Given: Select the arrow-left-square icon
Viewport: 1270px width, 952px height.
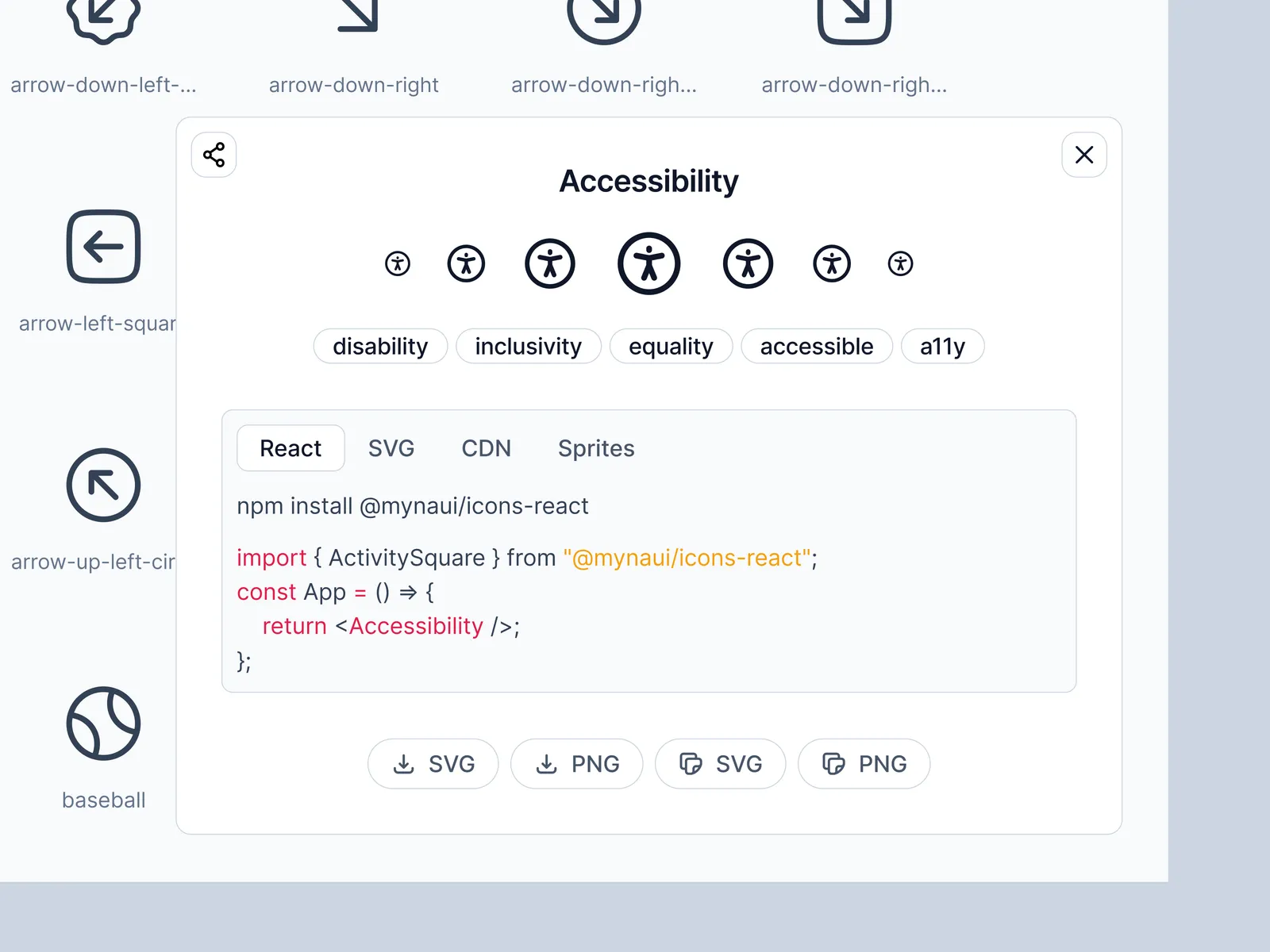Looking at the screenshot, I should [x=103, y=247].
